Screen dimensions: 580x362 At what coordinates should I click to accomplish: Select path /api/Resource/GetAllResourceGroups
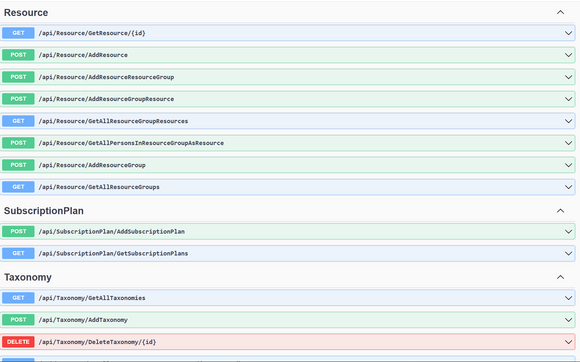pyautogui.click(x=99, y=187)
